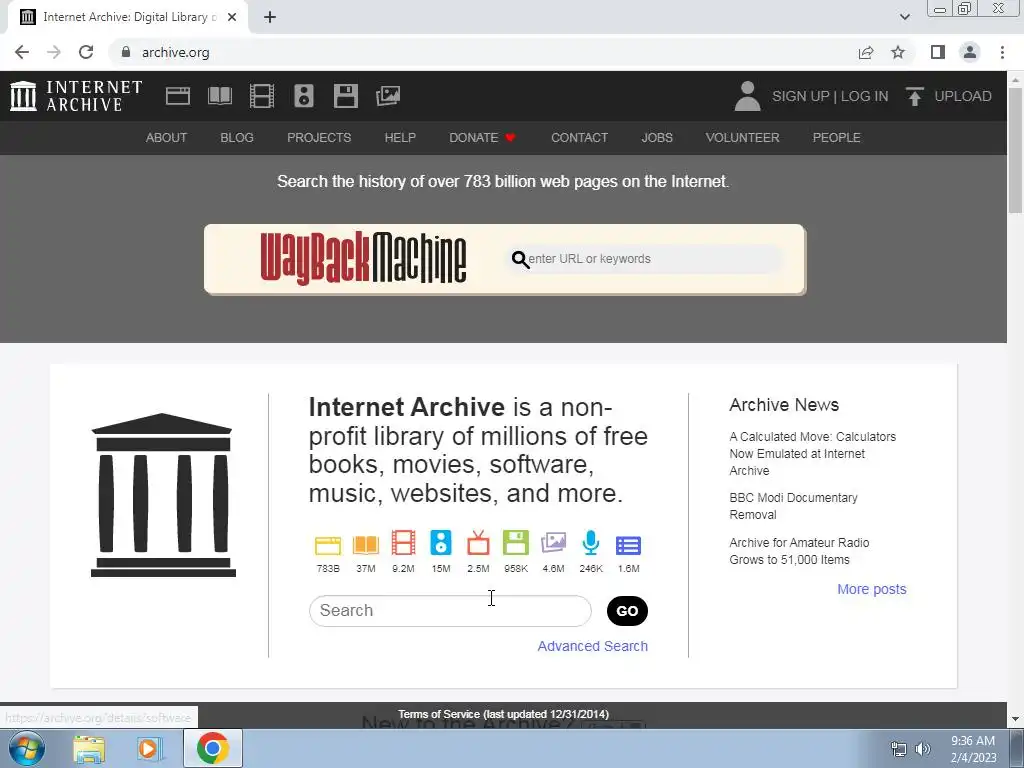The image size is (1024, 768).
Task: Reload the page with refresh icon
Action: pyautogui.click(x=86, y=52)
